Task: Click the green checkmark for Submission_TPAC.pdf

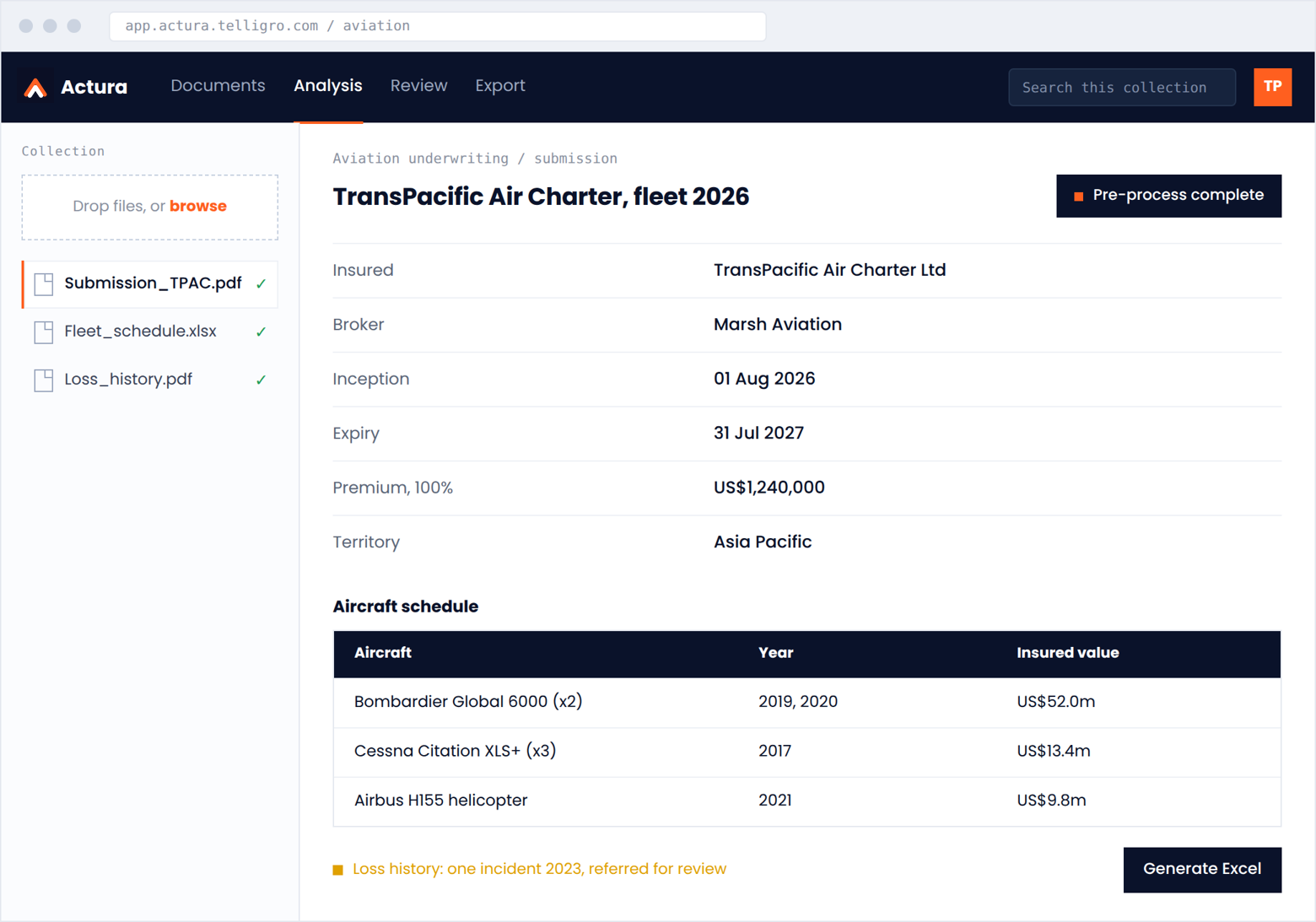Action: click(262, 283)
